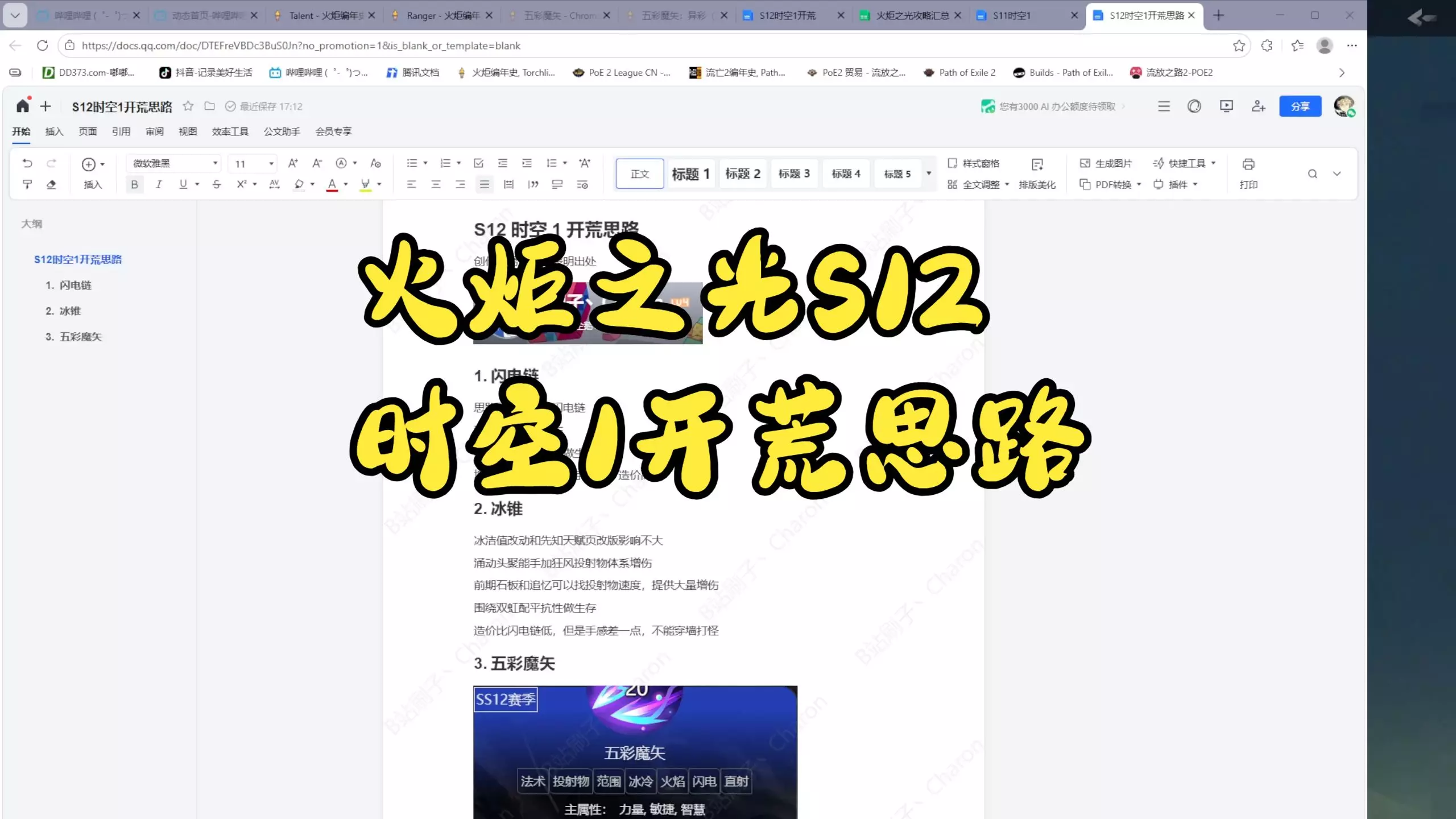Viewport: 1456px width, 819px height.
Task: Click the search magnifier in toolbar
Action: (x=1312, y=174)
